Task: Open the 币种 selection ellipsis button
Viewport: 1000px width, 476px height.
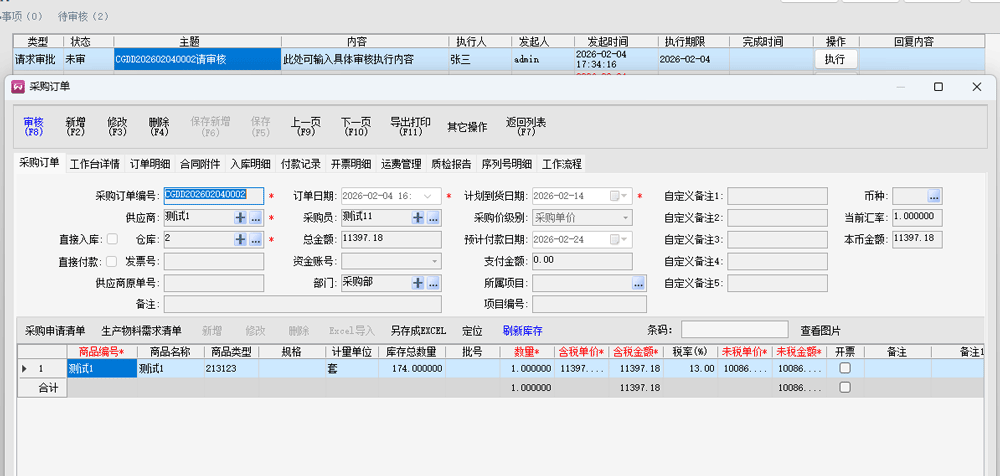Action: (x=934, y=196)
